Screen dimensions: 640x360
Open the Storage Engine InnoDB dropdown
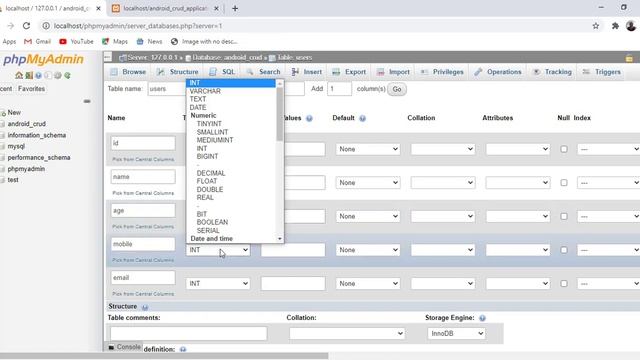coord(456,333)
